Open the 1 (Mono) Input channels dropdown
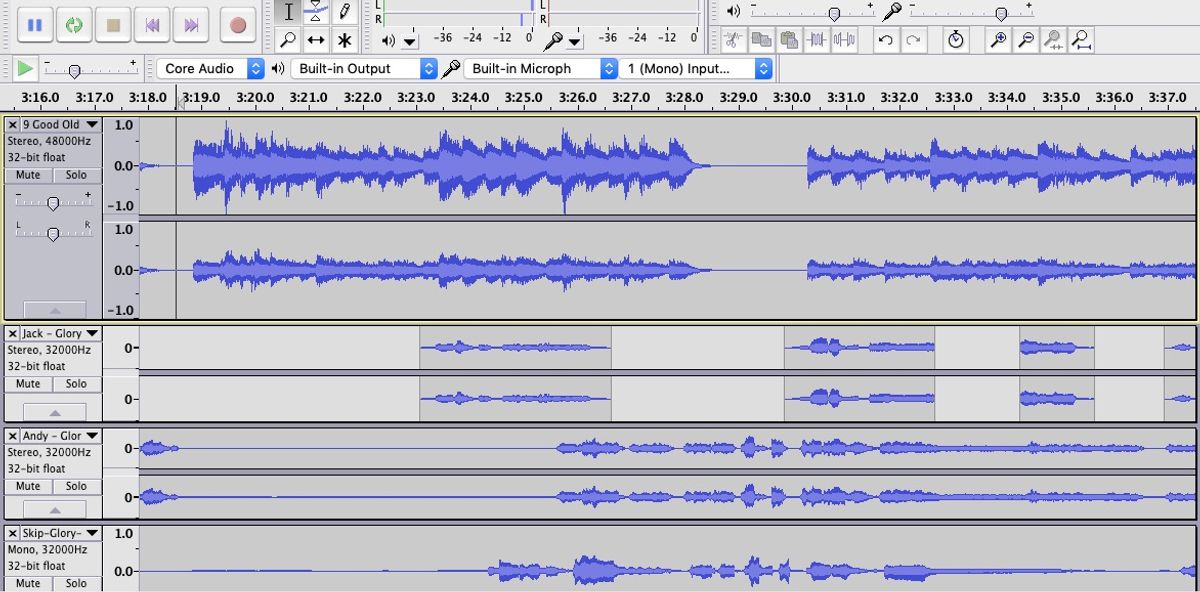Screen dimensions: 1200x592 (x=696, y=69)
